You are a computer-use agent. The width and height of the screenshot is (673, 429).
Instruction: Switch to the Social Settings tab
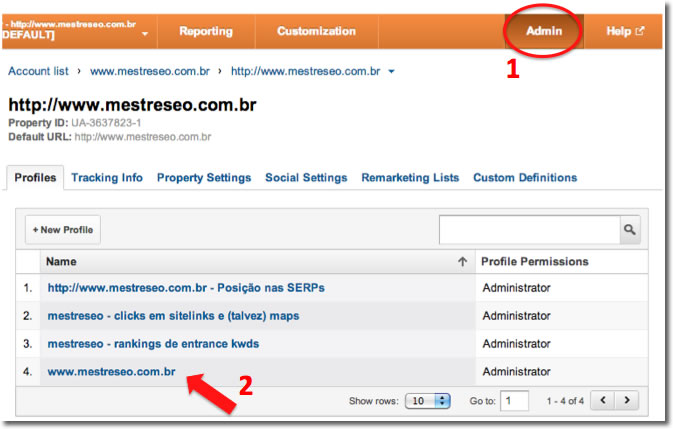(306, 178)
